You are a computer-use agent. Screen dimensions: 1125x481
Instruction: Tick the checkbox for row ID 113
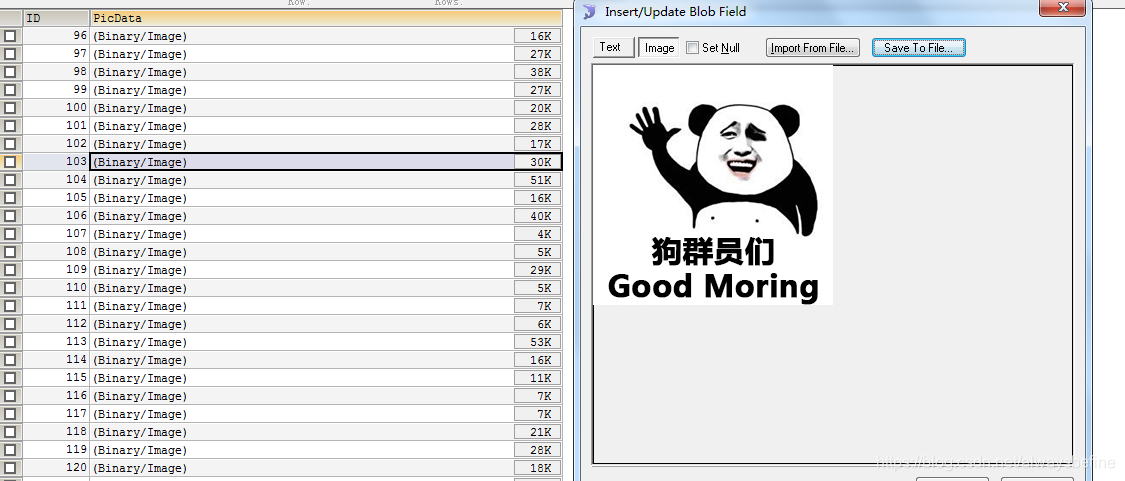[x=10, y=342]
